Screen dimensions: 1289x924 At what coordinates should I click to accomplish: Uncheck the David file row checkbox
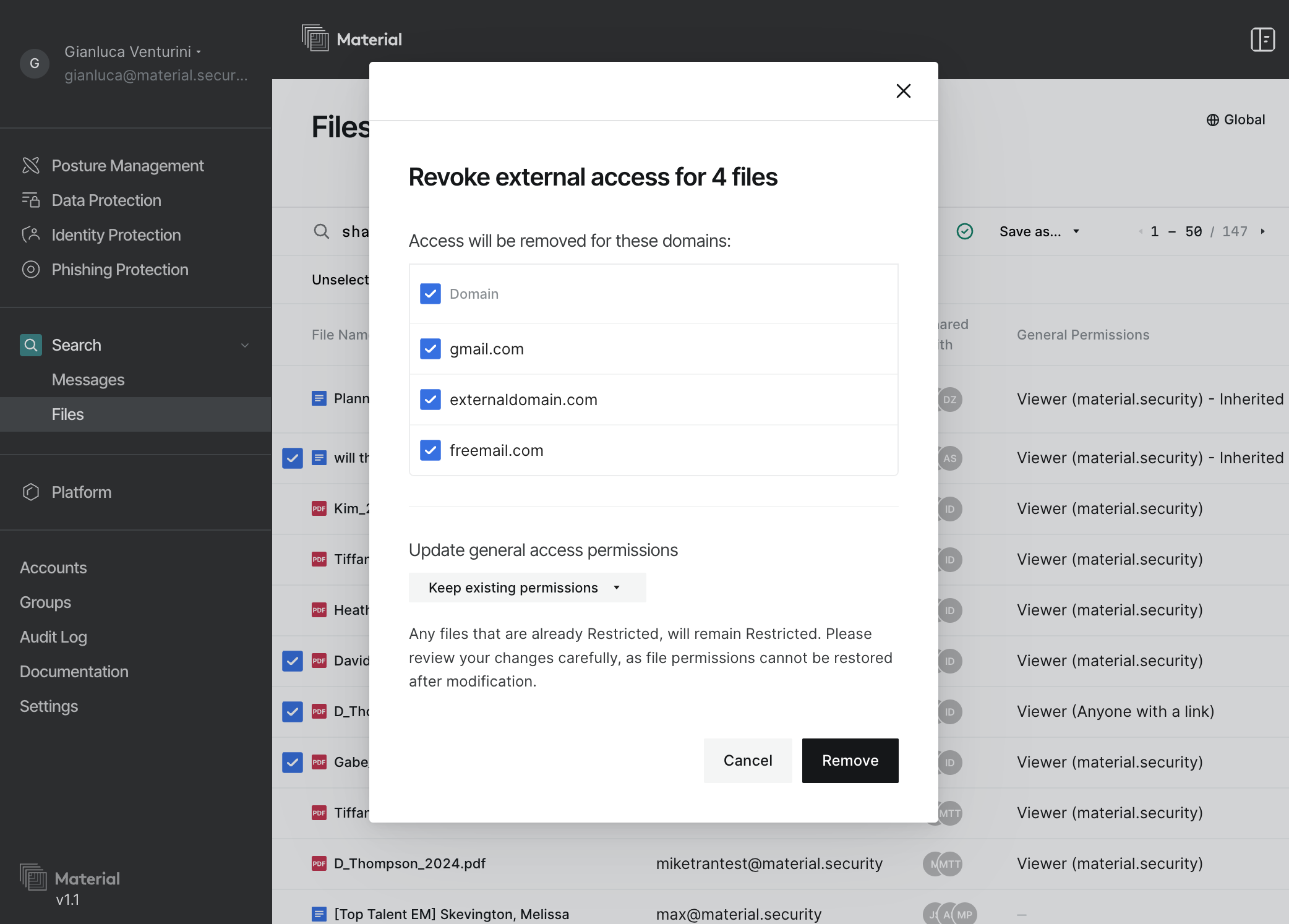click(x=293, y=661)
